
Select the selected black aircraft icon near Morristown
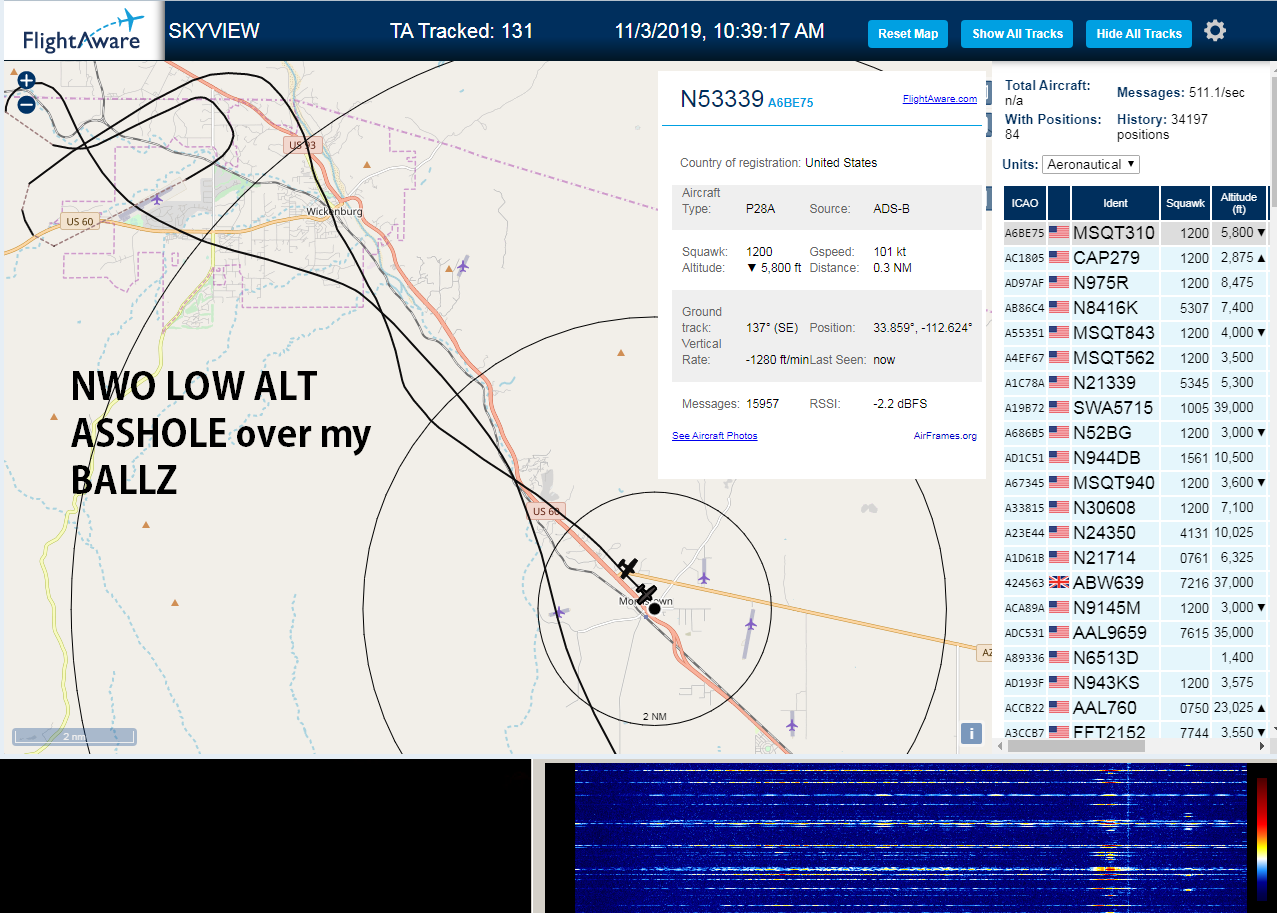click(646, 593)
